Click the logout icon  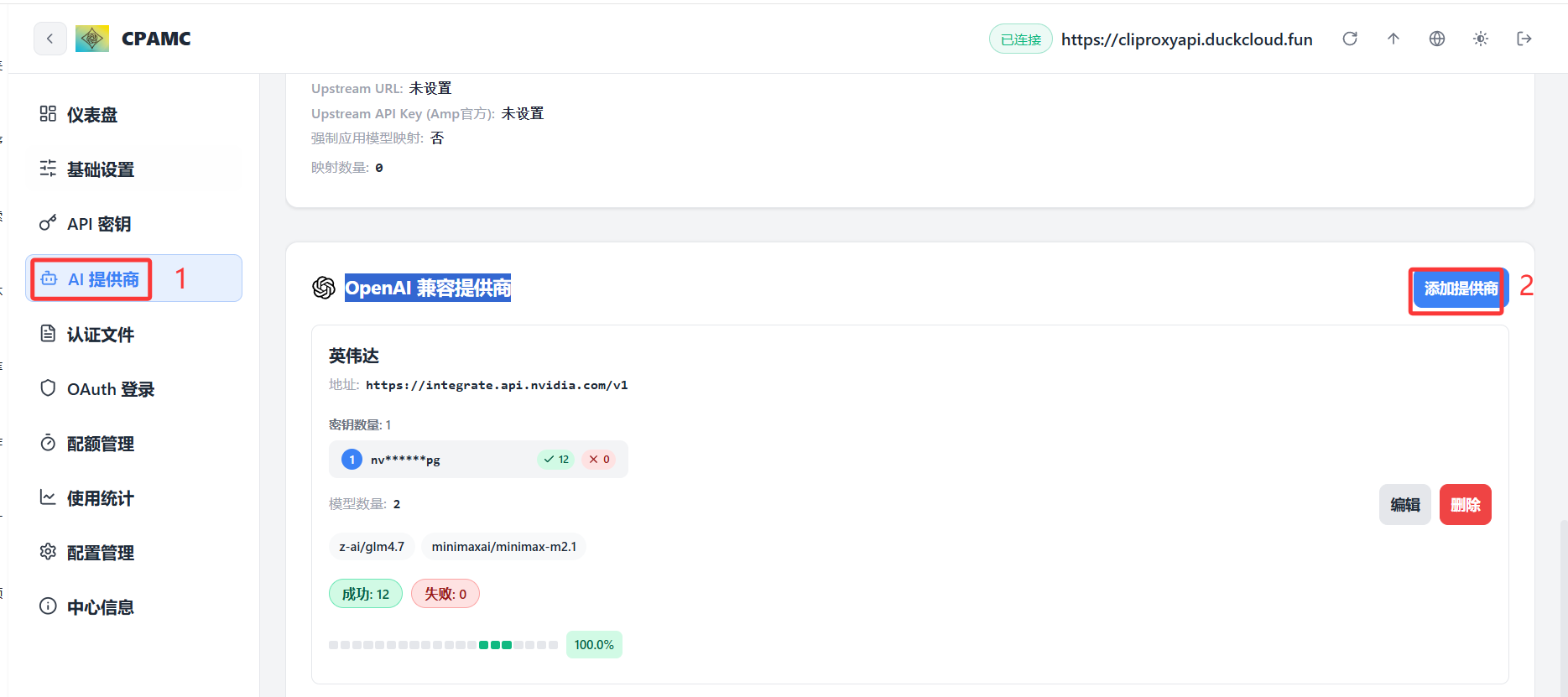pos(1524,39)
